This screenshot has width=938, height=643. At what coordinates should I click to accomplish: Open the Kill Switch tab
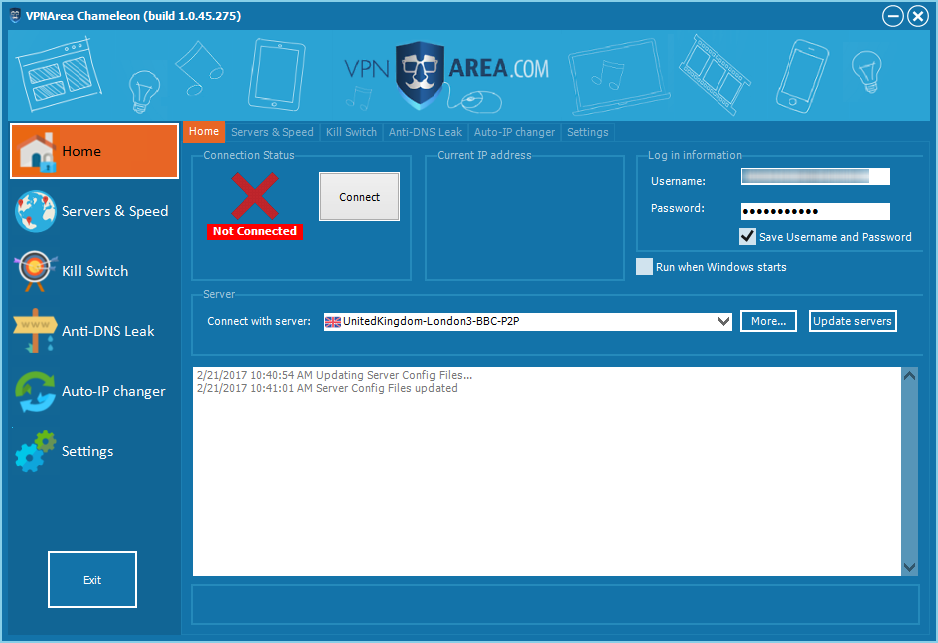pos(351,132)
